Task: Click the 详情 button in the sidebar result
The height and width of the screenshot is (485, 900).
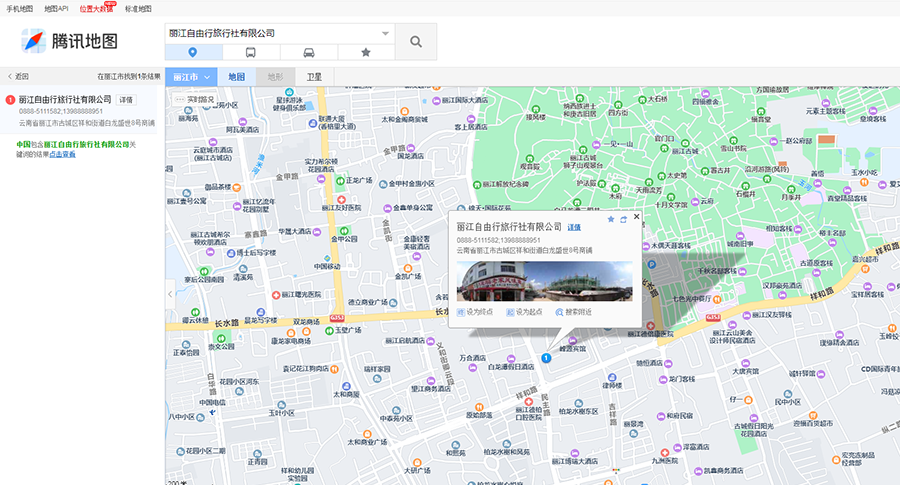Action: coord(126,100)
